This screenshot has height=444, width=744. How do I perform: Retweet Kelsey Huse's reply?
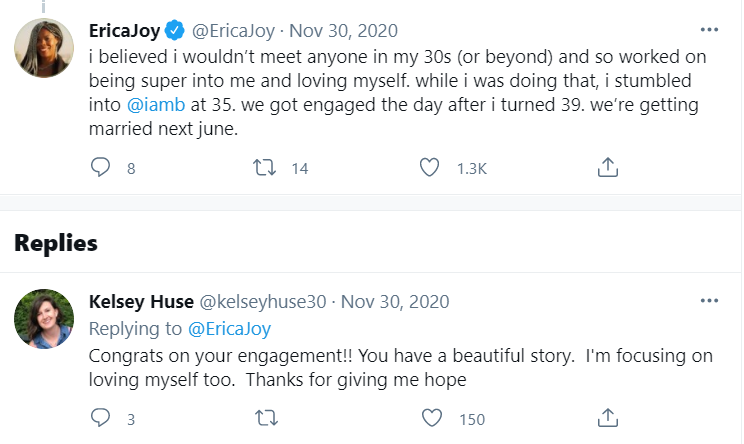pyautogui.click(x=267, y=417)
